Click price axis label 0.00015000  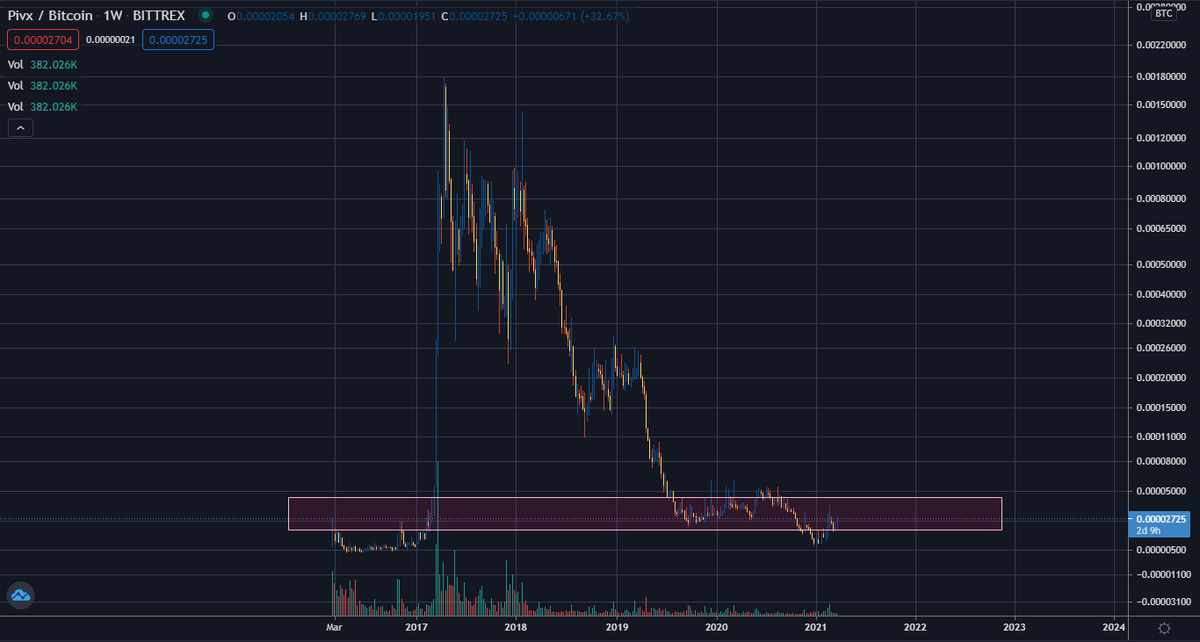[x=1163, y=407]
